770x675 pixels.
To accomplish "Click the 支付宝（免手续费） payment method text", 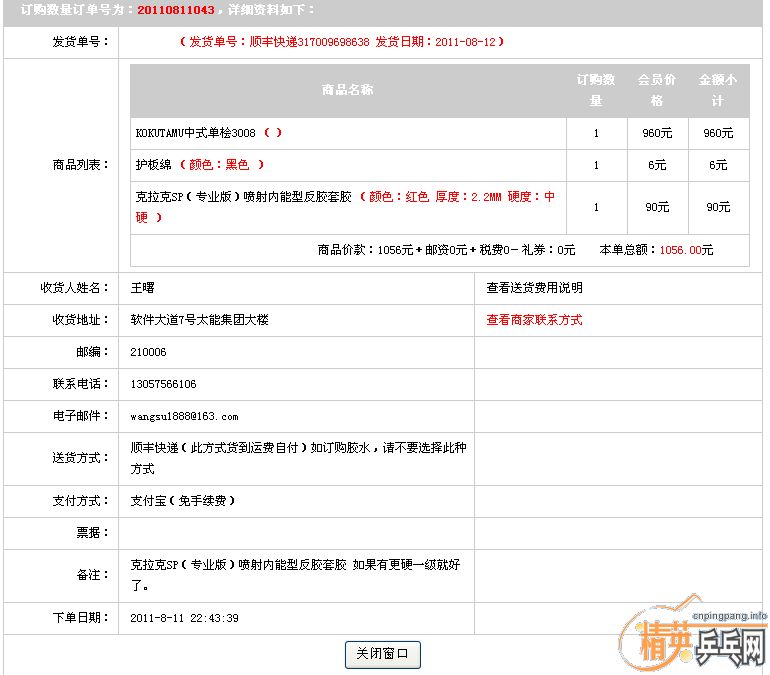I will [x=183, y=501].
